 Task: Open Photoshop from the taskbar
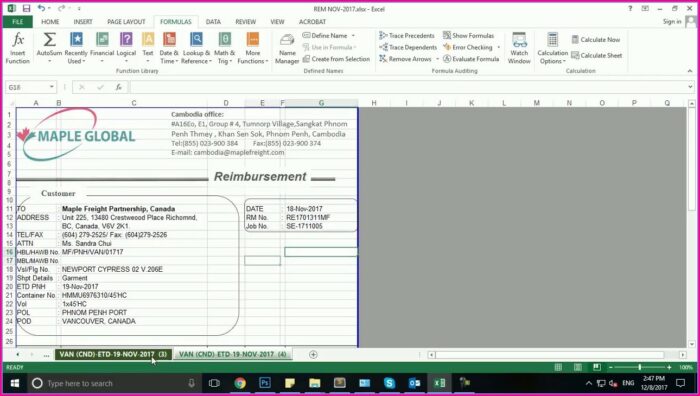265,383
